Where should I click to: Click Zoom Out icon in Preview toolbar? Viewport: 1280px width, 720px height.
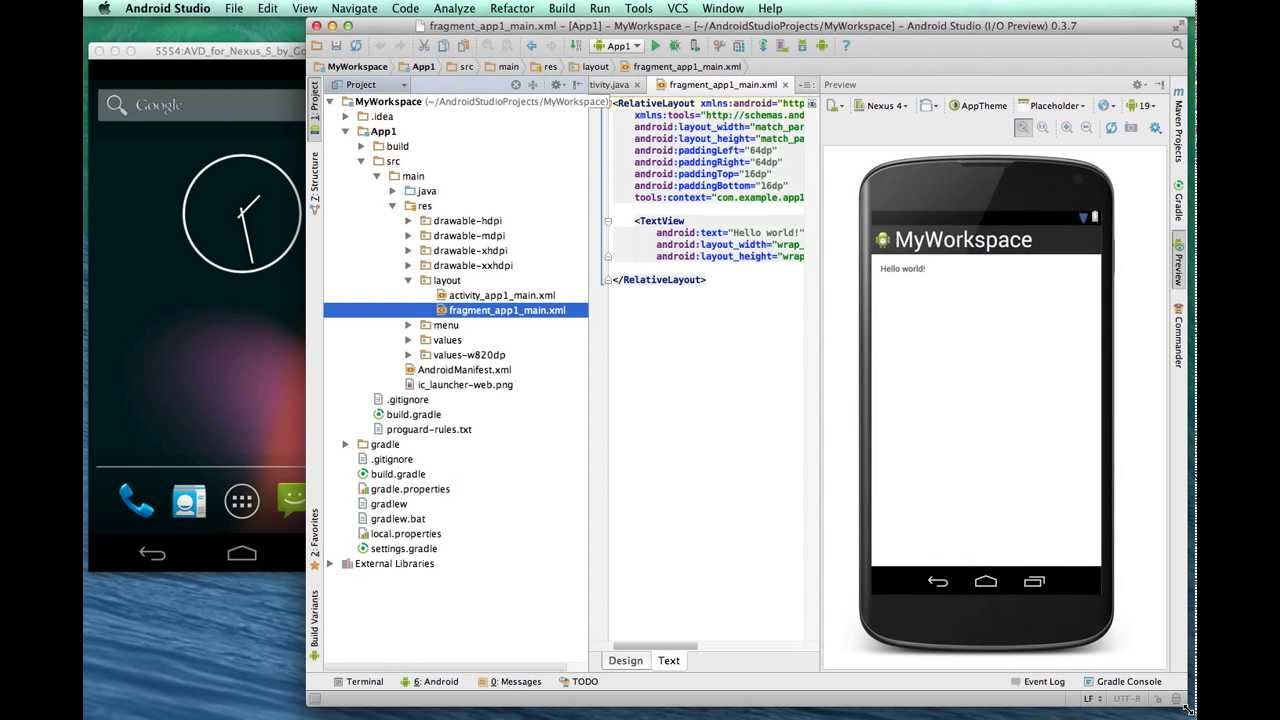[x=1087, y=128]
